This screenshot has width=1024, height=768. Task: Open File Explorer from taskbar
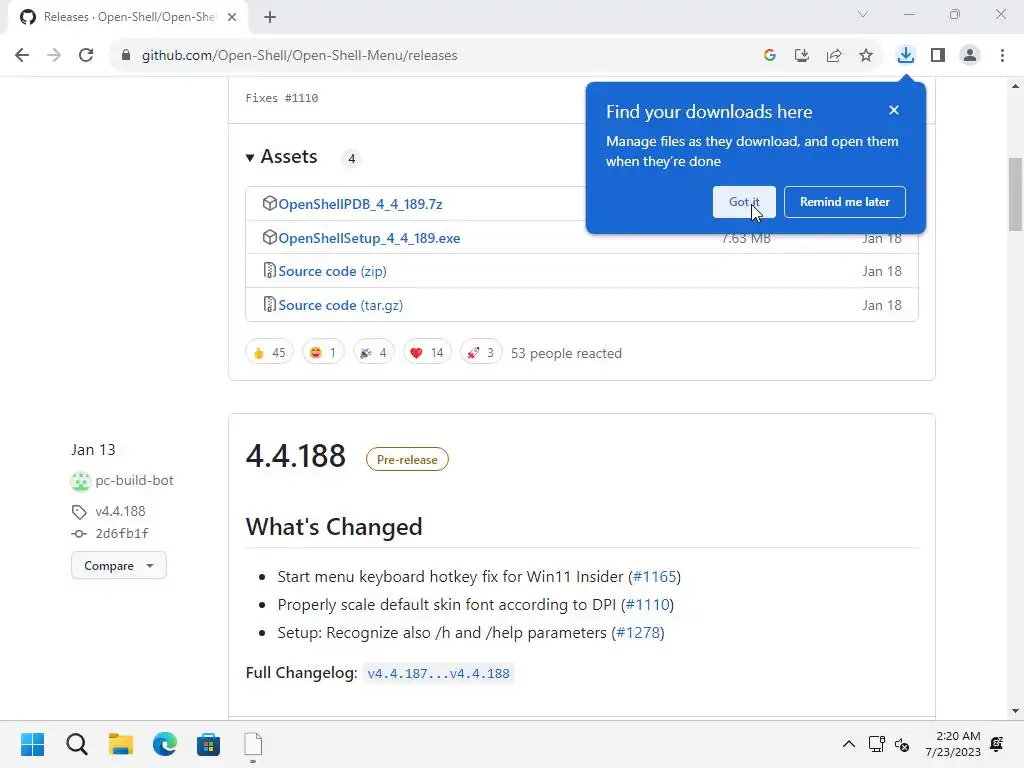(121, 744)
